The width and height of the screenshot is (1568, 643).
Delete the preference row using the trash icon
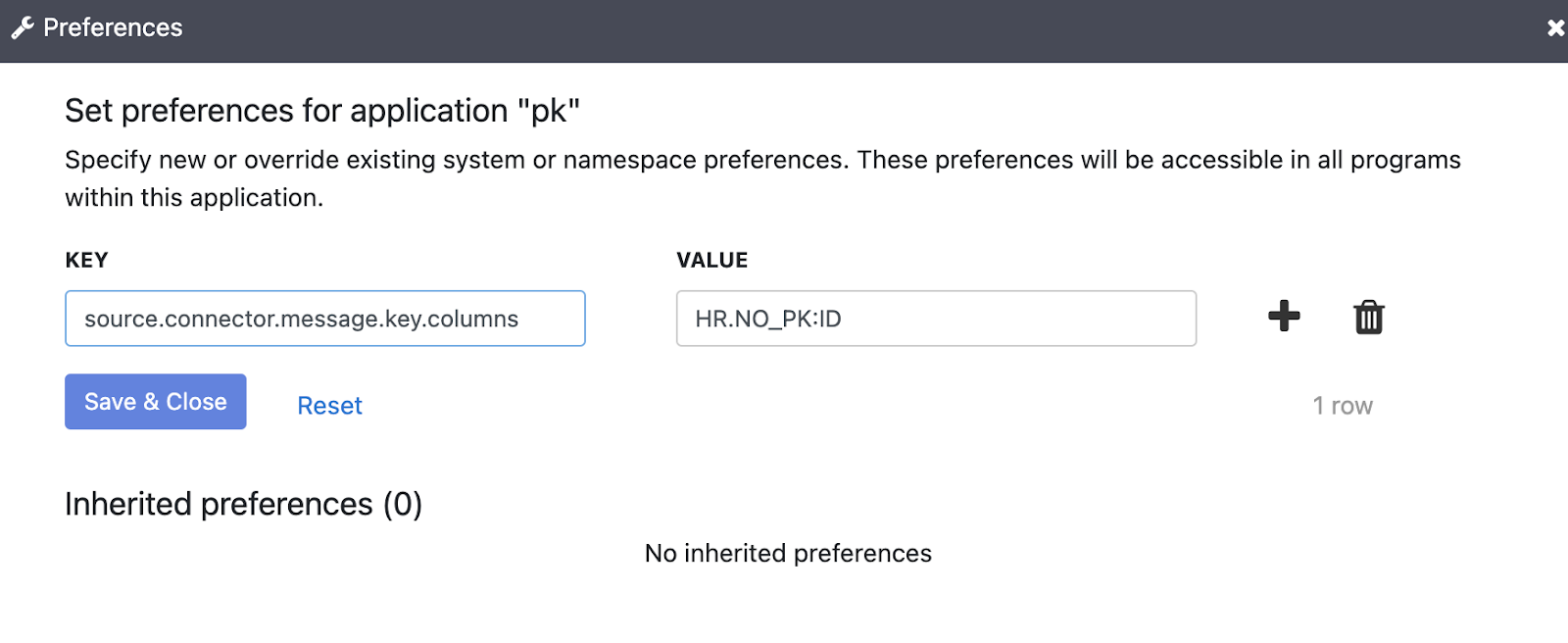pos(1368,318)
